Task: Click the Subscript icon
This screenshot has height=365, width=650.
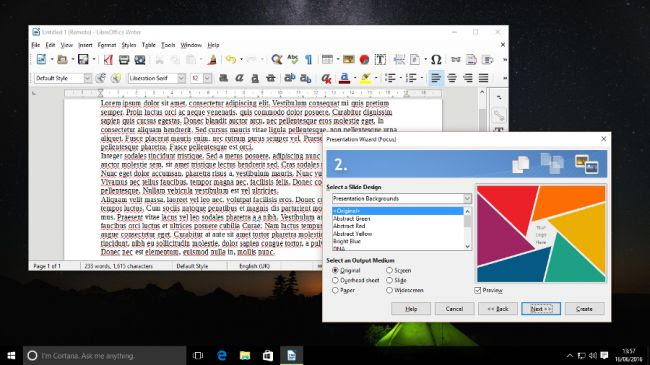Action: point(306,78)
